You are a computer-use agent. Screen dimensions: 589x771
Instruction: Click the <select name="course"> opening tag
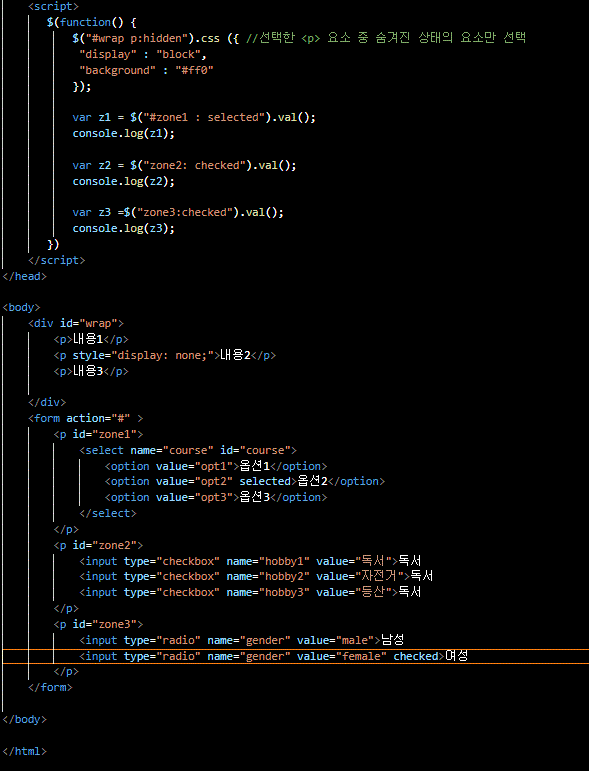188,450
